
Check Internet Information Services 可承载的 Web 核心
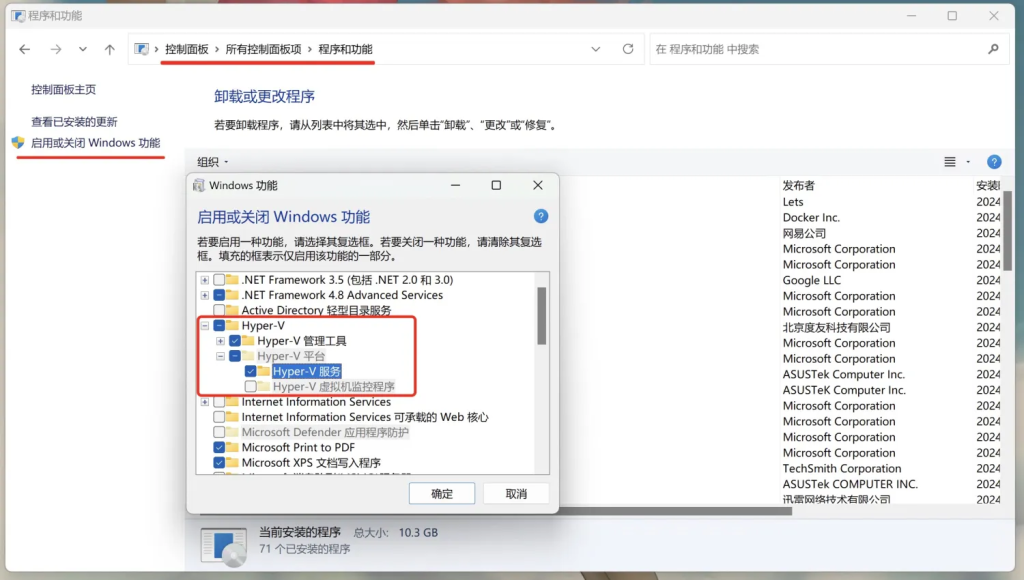click(219, 417)
